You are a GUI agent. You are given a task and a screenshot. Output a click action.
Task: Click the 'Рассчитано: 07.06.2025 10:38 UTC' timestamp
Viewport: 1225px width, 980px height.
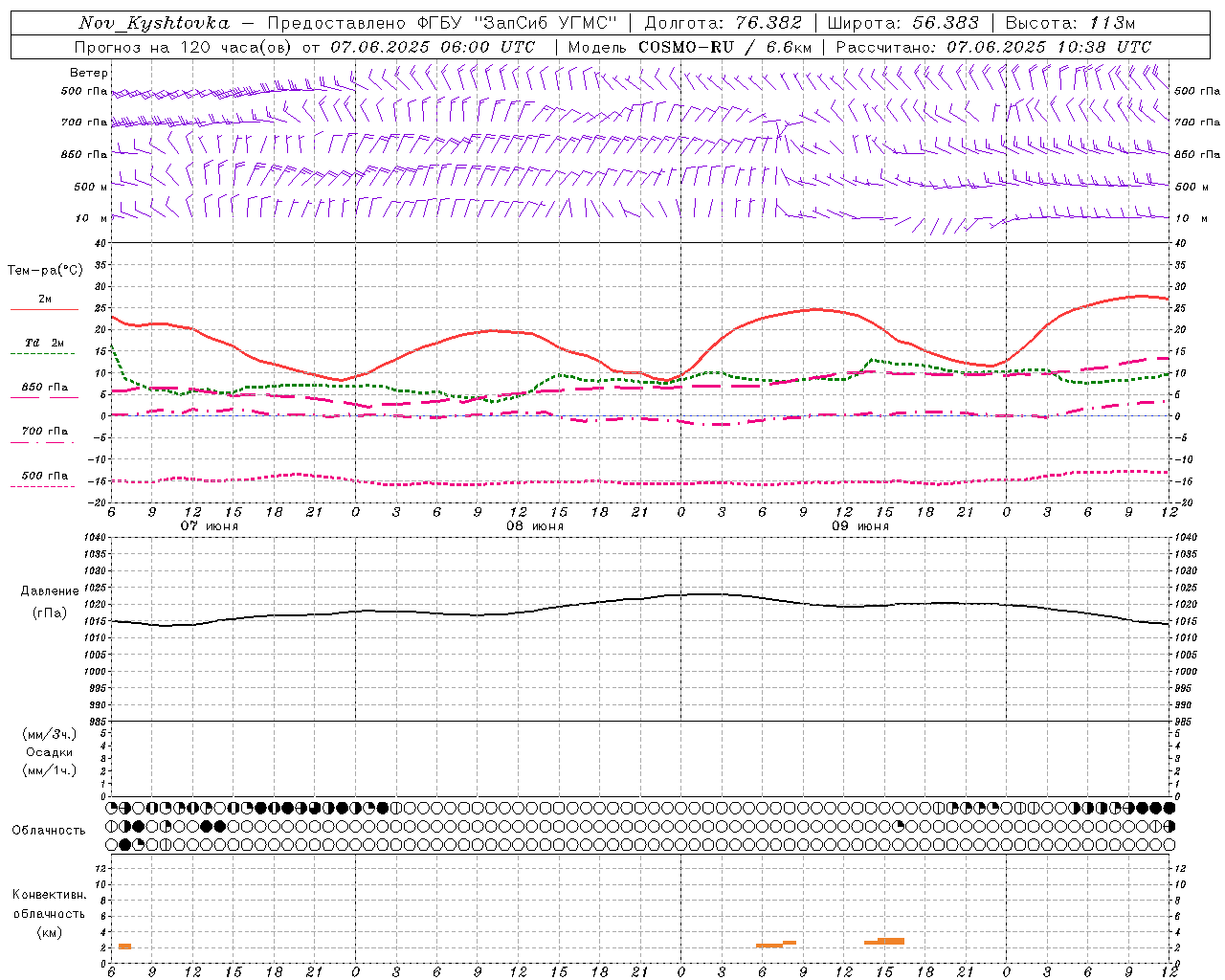click(x=992, y=47)
